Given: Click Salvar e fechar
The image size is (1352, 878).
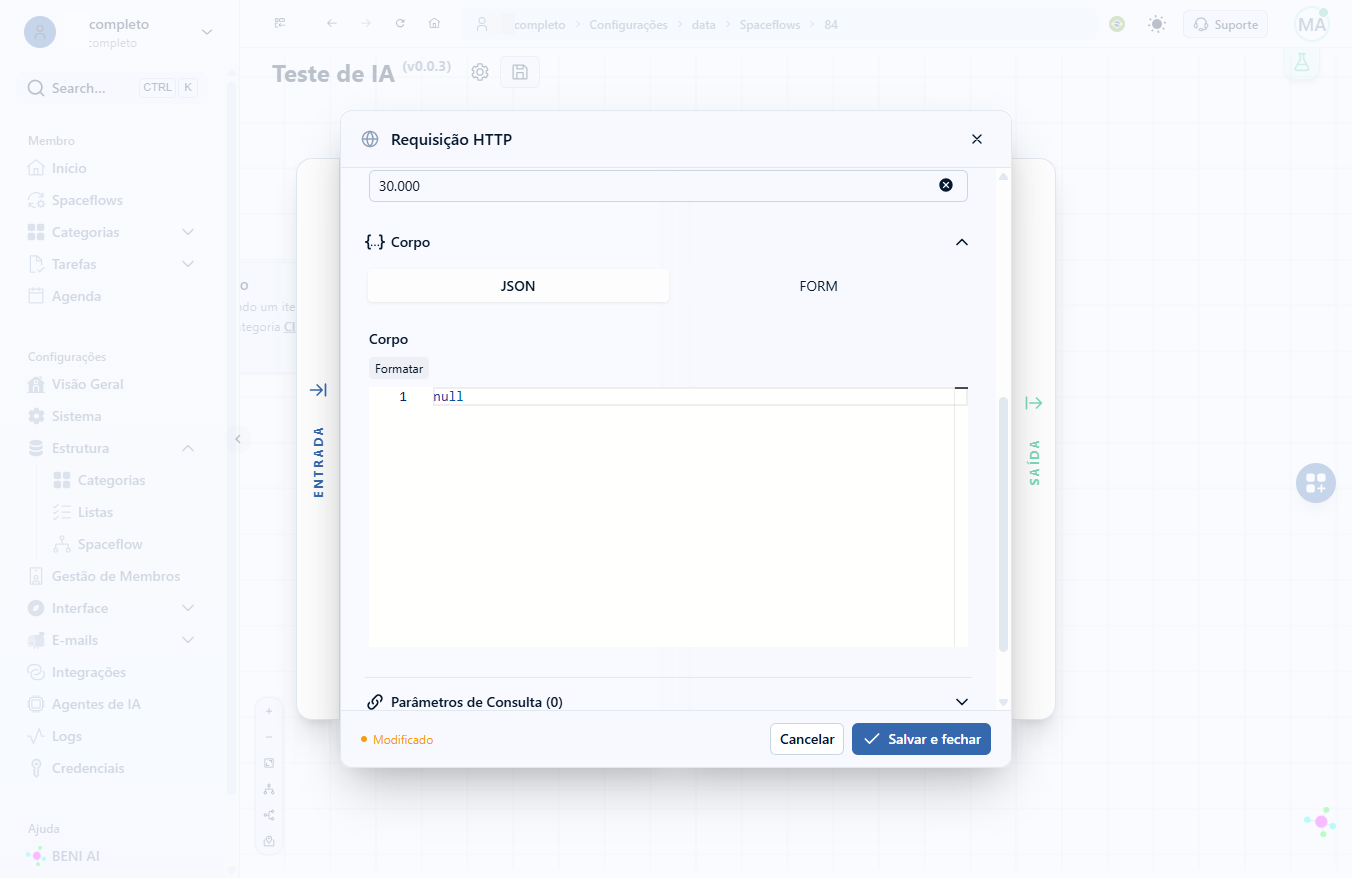Looking at the screenshot, I should tap(921, 739).
